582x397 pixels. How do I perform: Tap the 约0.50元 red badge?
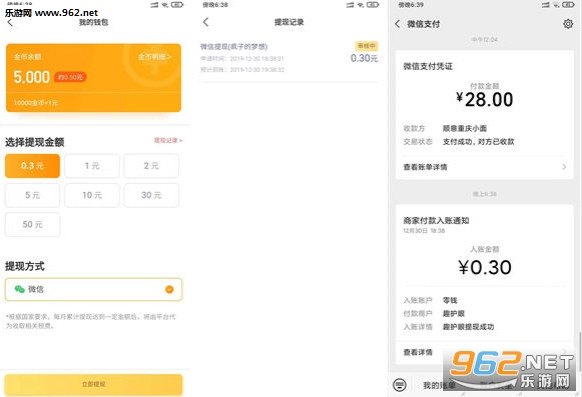(71, 77)
